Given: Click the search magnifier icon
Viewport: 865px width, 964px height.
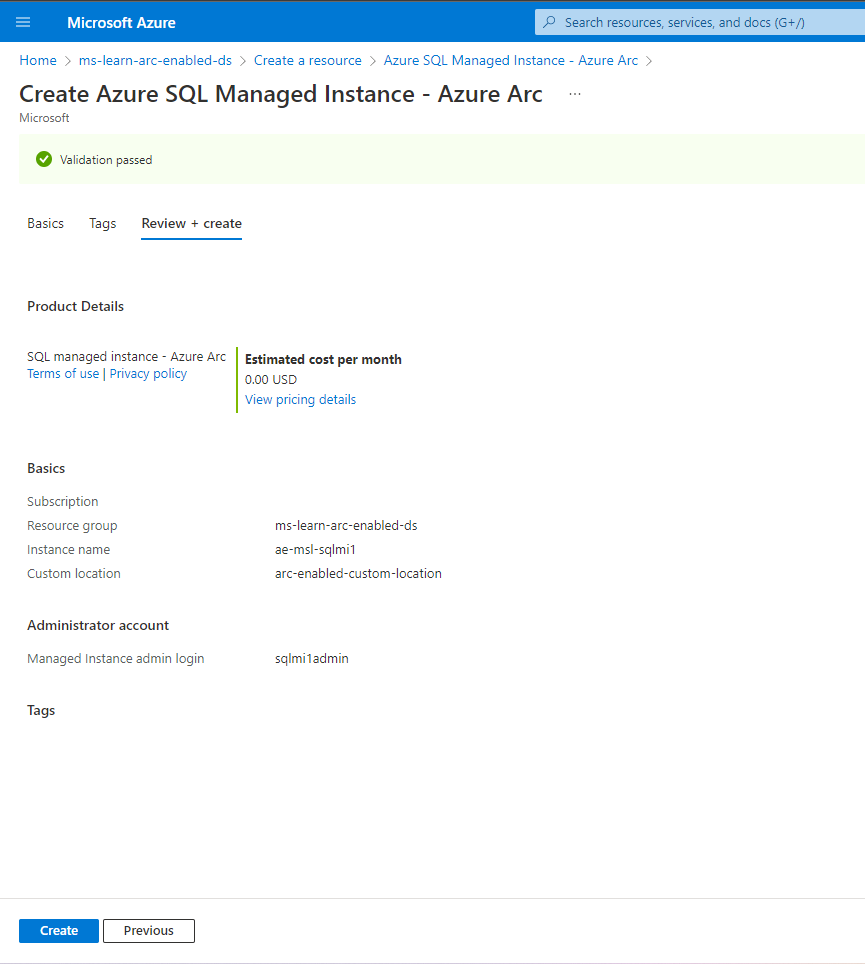Looking at the screenshot, I should coord(550,22).
